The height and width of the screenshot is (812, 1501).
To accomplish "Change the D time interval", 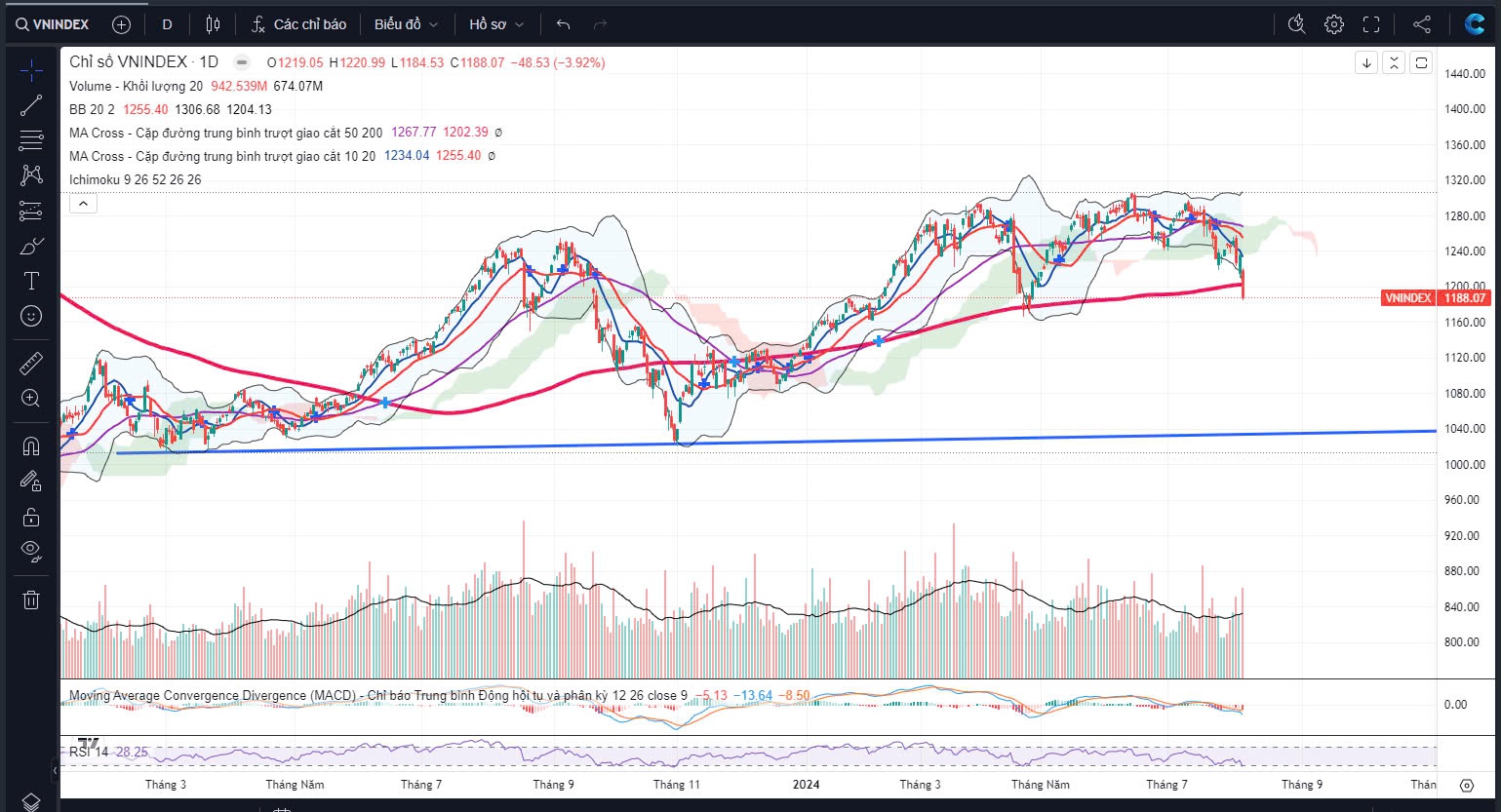I will (167, 24).
